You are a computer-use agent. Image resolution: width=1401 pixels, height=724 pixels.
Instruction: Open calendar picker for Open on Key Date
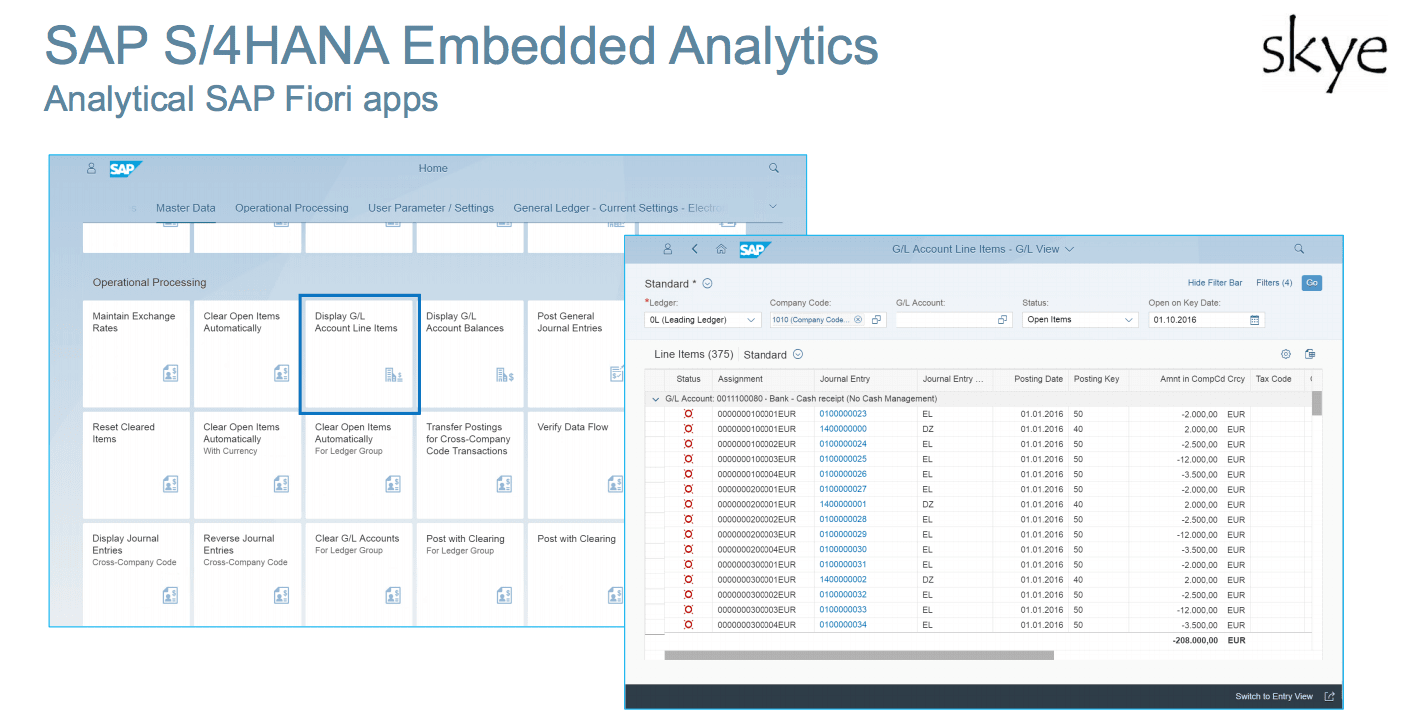(1255, 320)
